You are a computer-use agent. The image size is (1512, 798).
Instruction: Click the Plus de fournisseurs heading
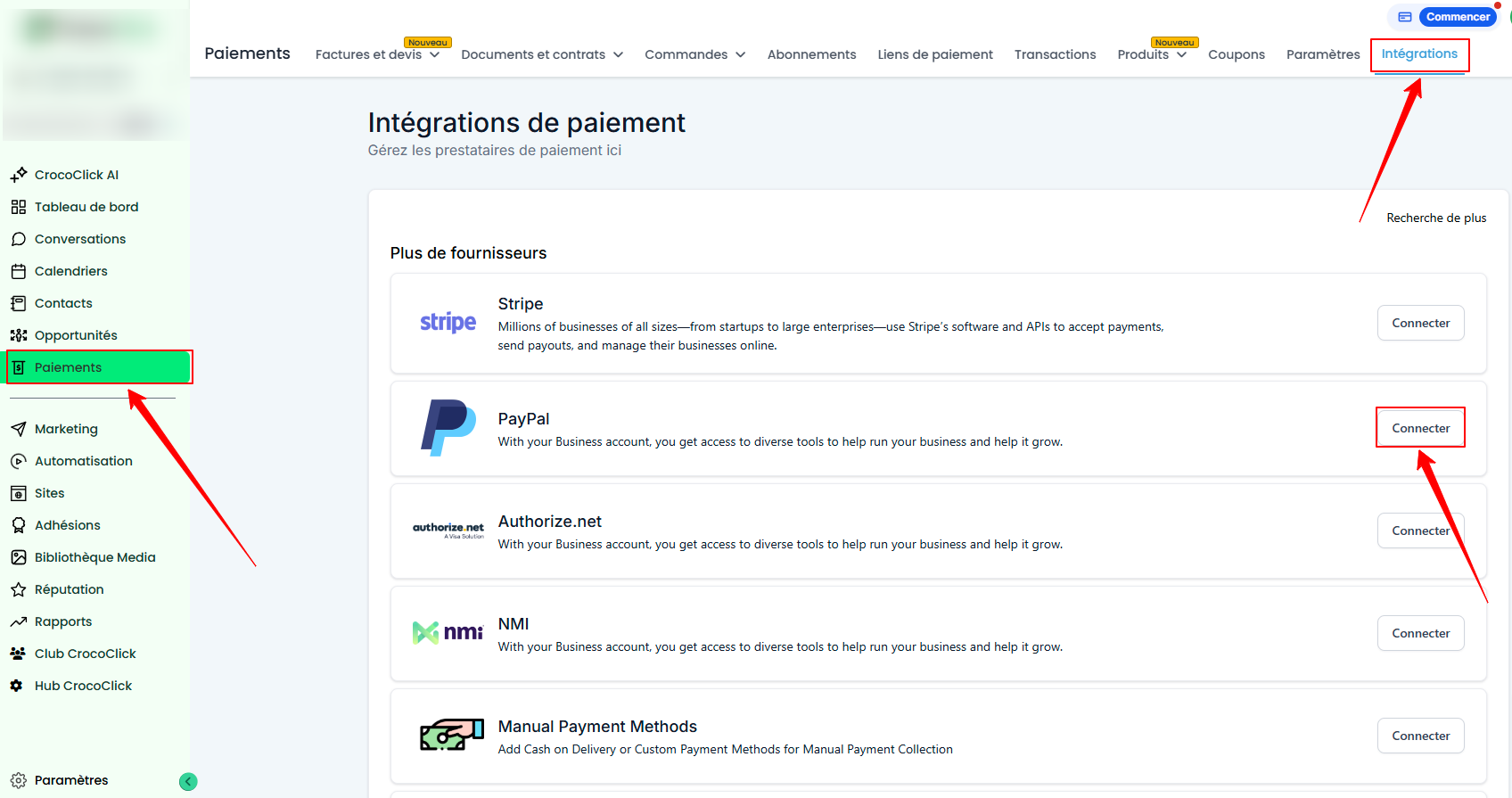point(468,253)
